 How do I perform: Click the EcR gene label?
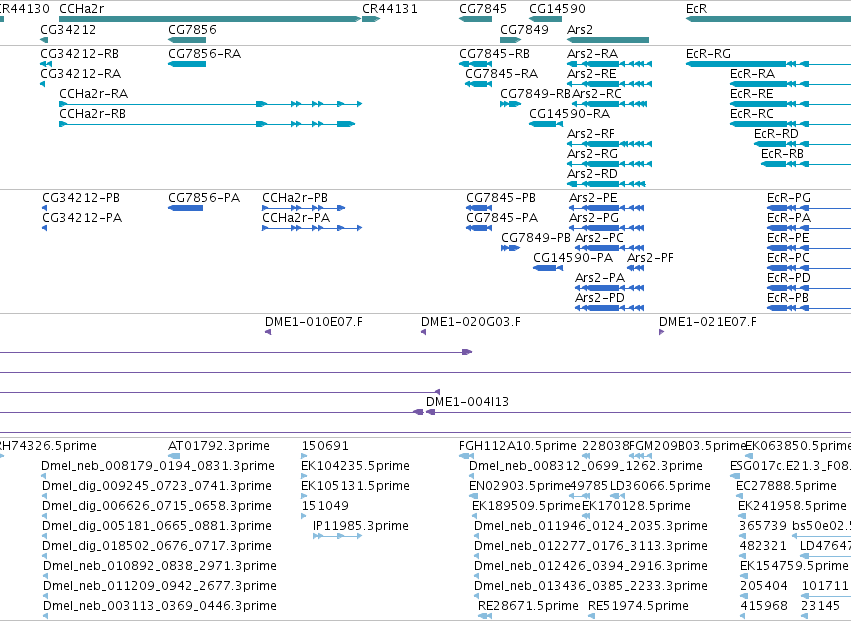(x=696, y=9)
